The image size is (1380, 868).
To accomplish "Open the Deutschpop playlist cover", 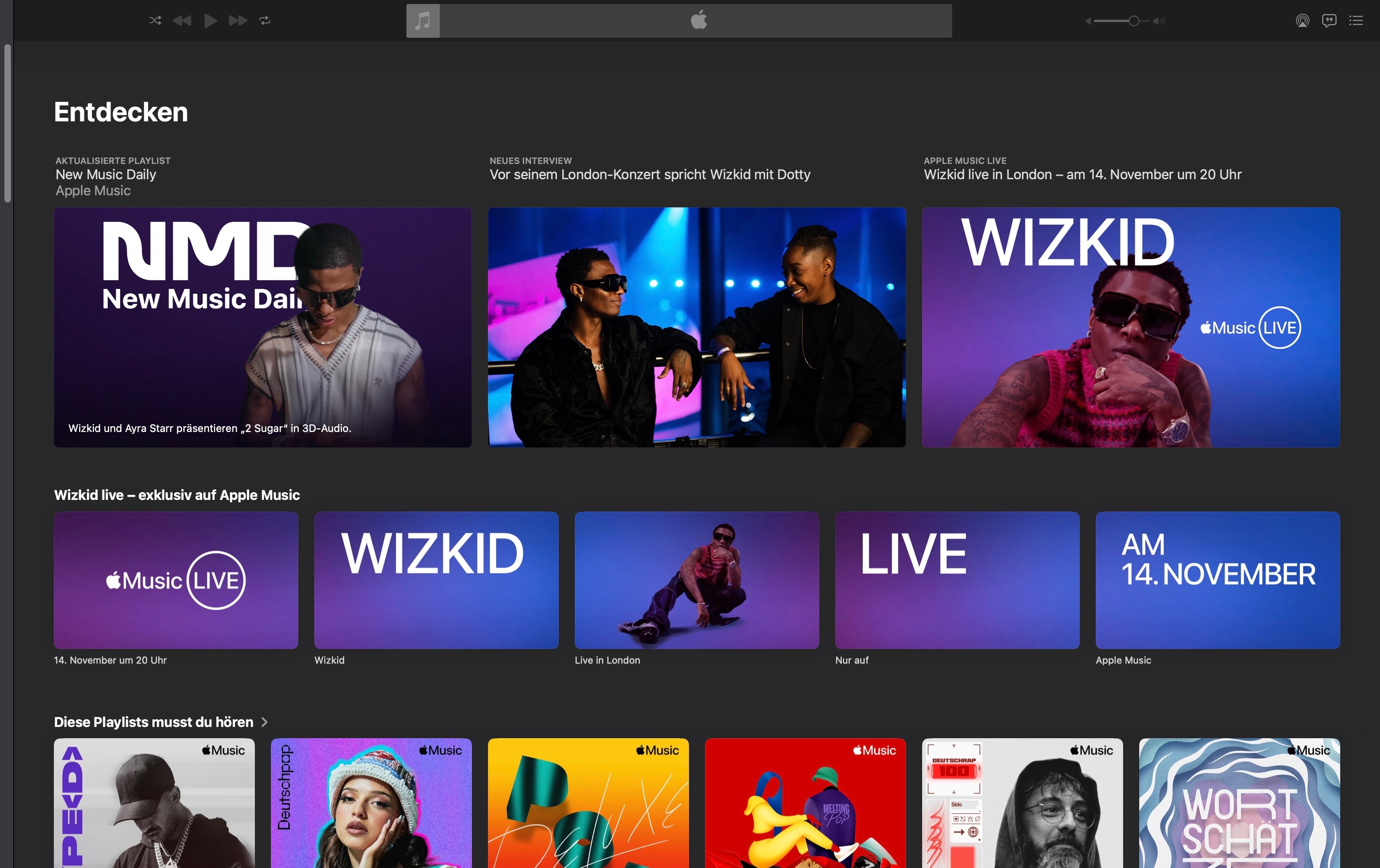I will coord(371,802).
